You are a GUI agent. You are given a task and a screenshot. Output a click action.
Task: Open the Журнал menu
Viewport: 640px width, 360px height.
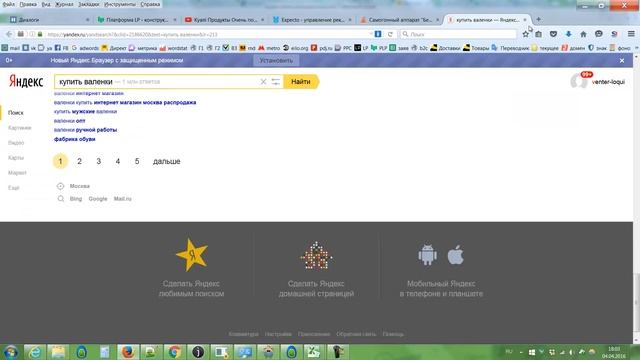64,4
